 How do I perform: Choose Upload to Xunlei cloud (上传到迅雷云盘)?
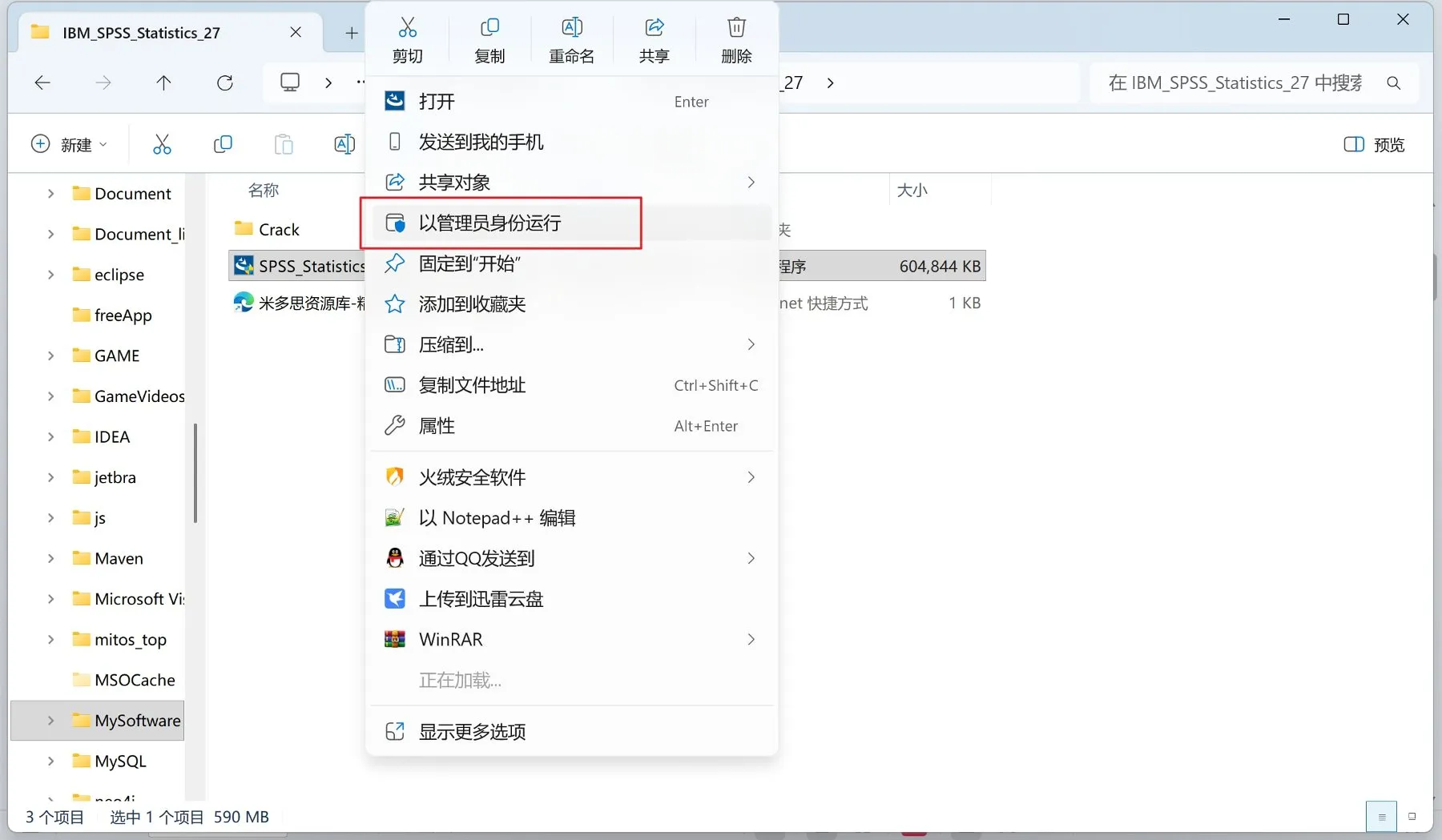click(571, 599)
